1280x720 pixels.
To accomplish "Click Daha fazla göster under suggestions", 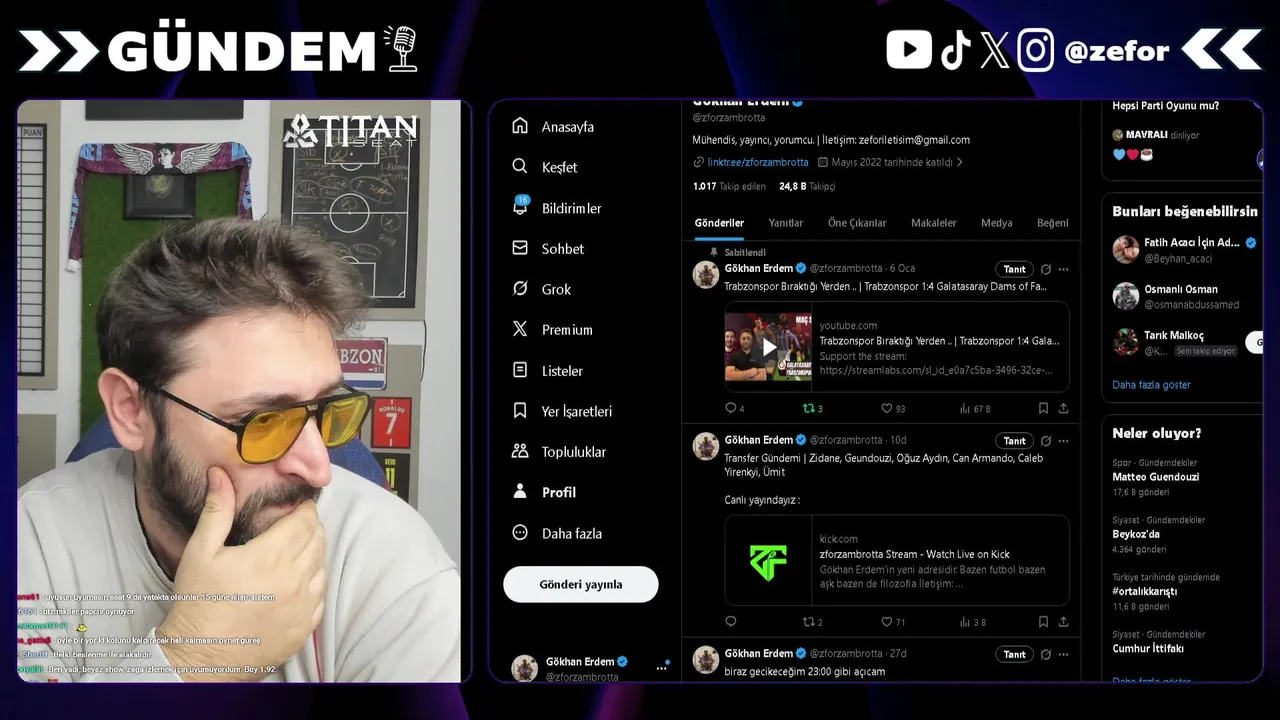I will [x=1151, y=385].
